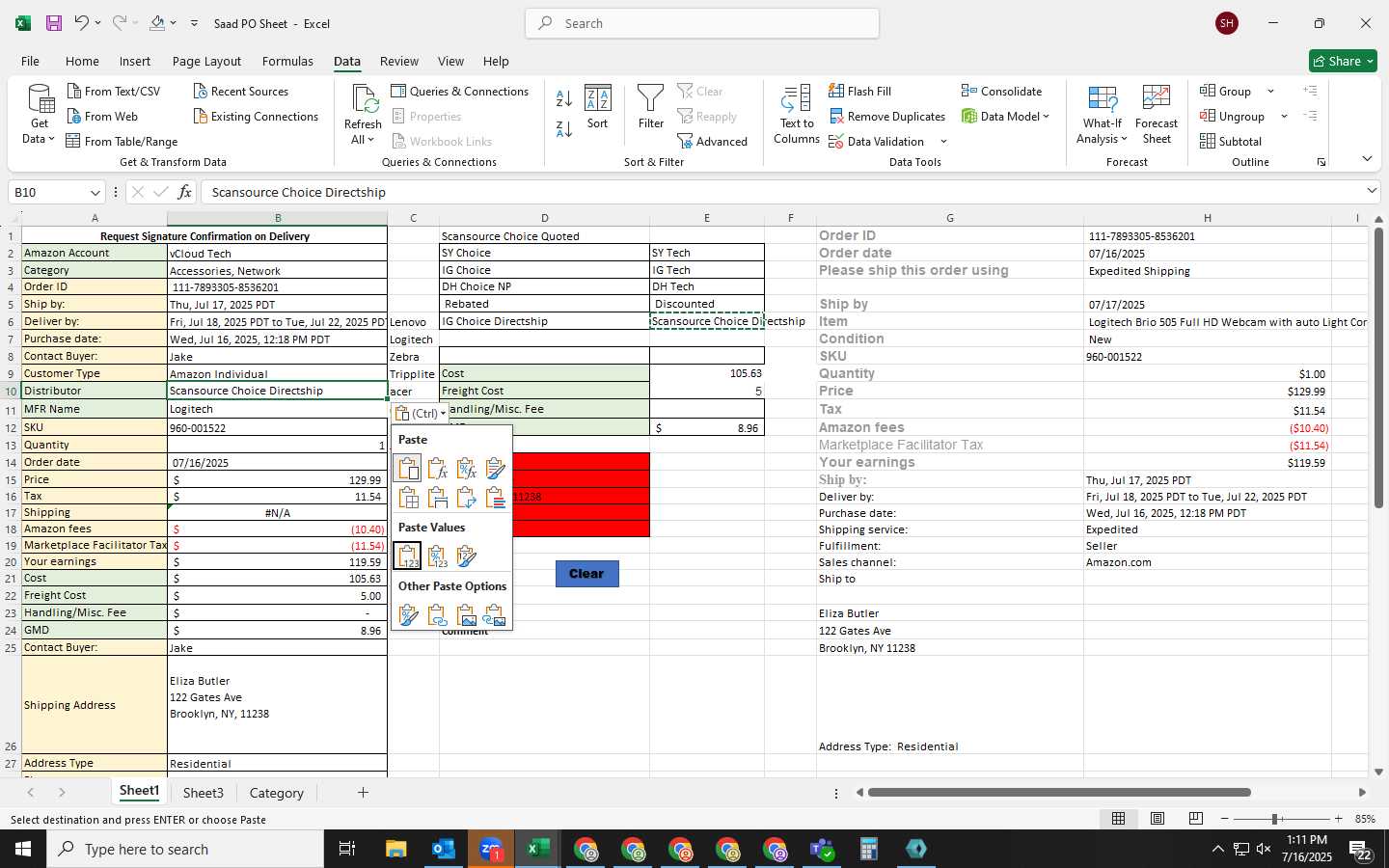Click Insert Function fx icon

[184, 192]
